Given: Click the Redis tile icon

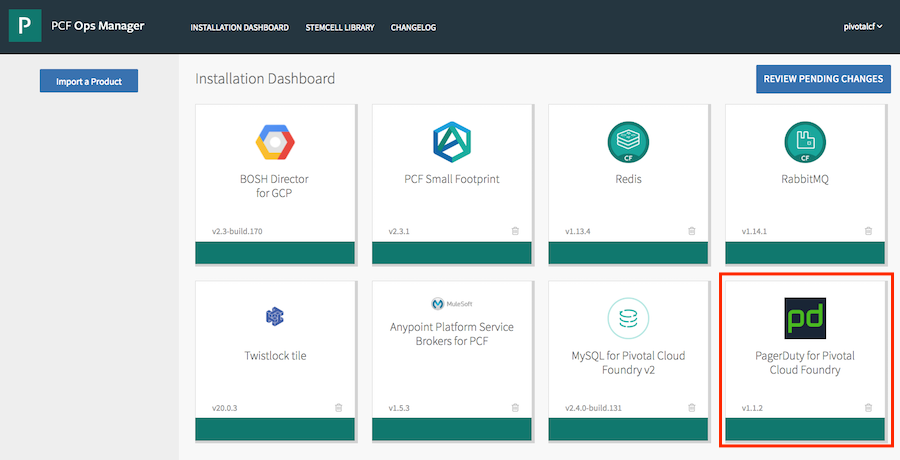Looking at the screenshot, I should (x=628, y=143).
